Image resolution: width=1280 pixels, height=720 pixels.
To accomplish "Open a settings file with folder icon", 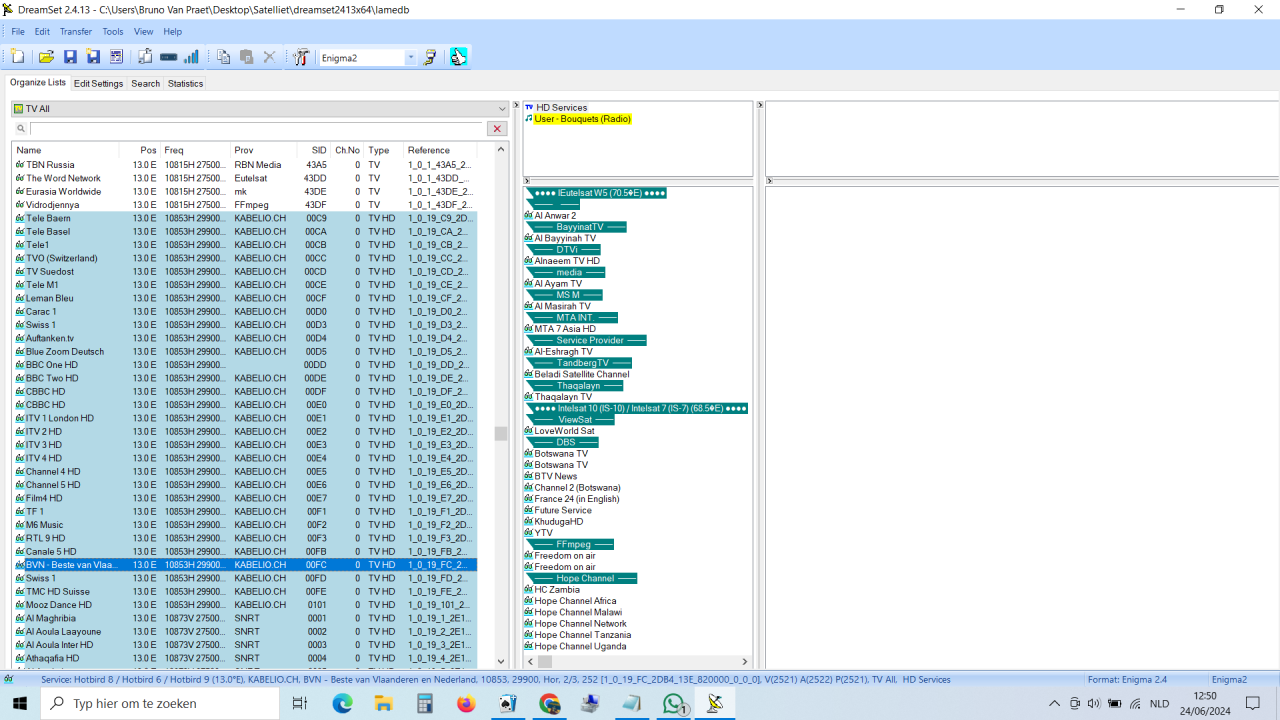I will (x=46, y=57).
